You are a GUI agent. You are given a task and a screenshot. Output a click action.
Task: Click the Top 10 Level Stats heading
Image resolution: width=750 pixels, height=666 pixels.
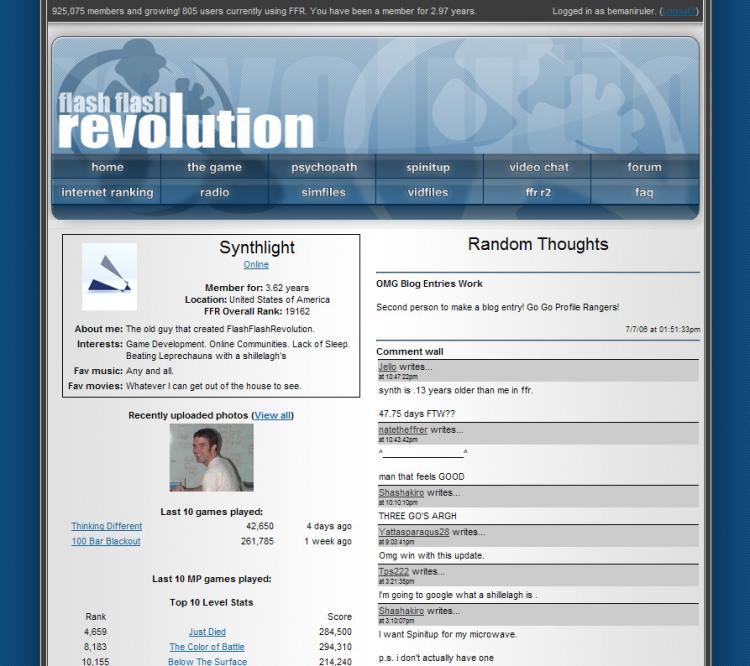tap(211, 602)
